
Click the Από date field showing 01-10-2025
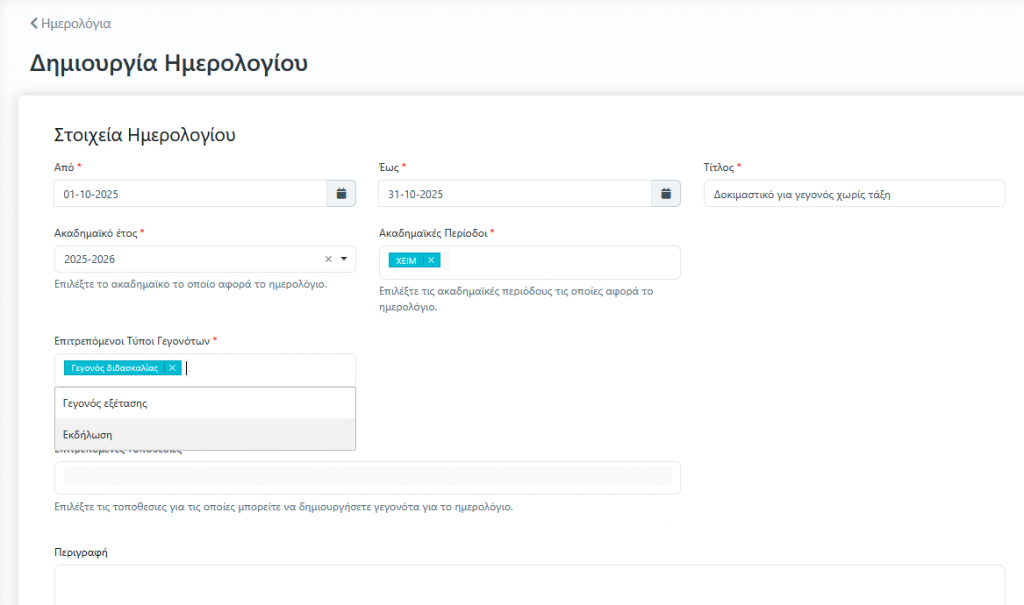(190, 194)
